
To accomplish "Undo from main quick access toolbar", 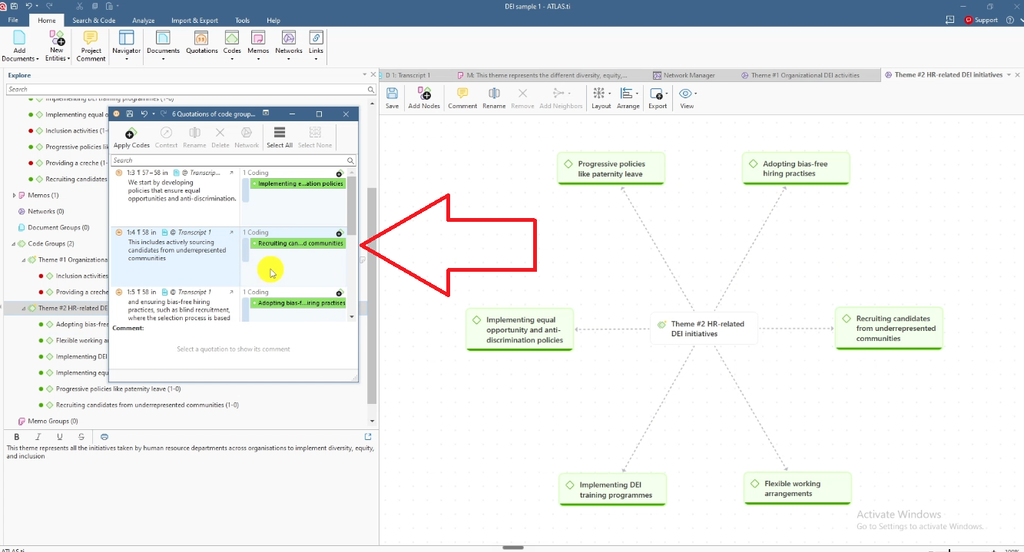I will 29,6.
